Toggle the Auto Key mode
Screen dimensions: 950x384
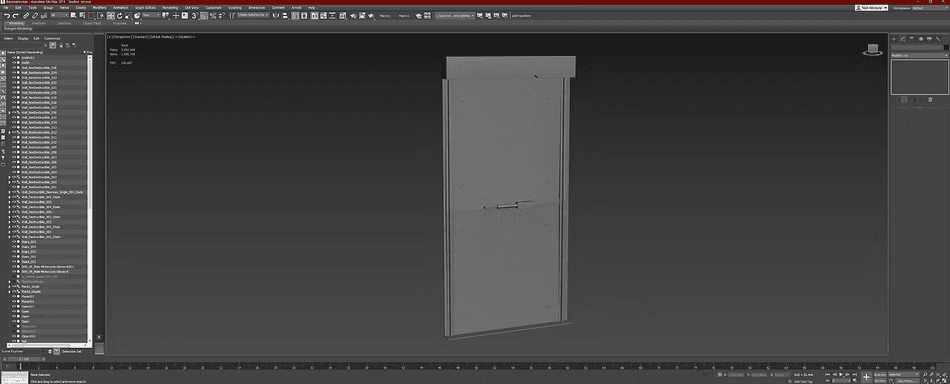tap(880, 374)
